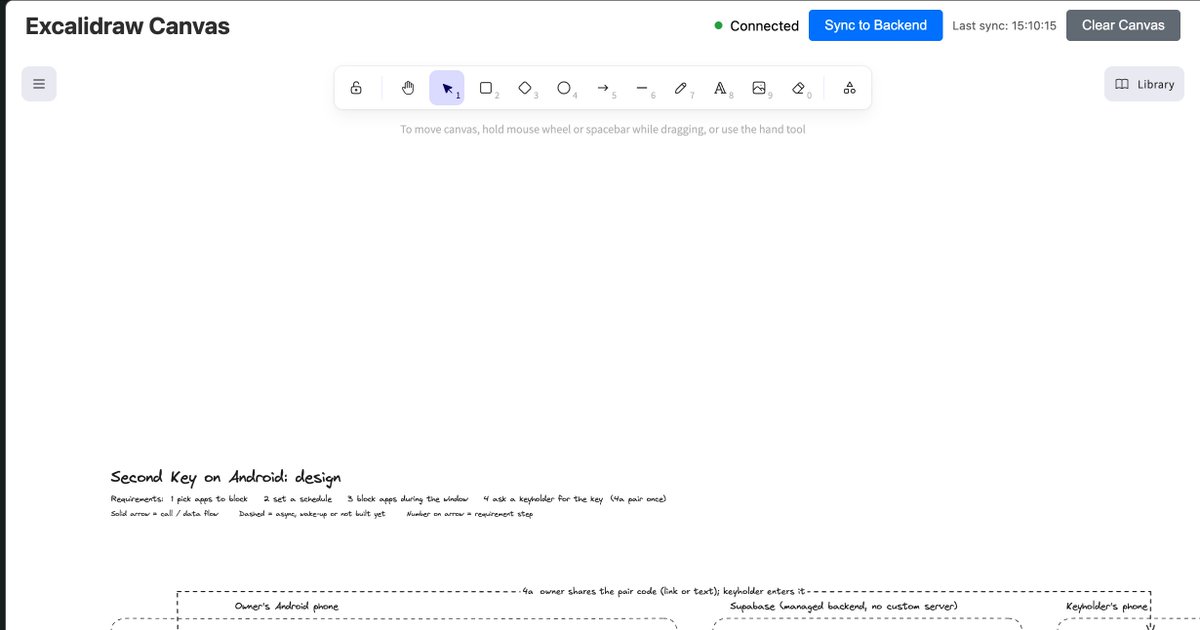The height and width of the screenshot is (630, 1200).
Task: Select the Selection arrow tool
Action: (x=447, y=88)
